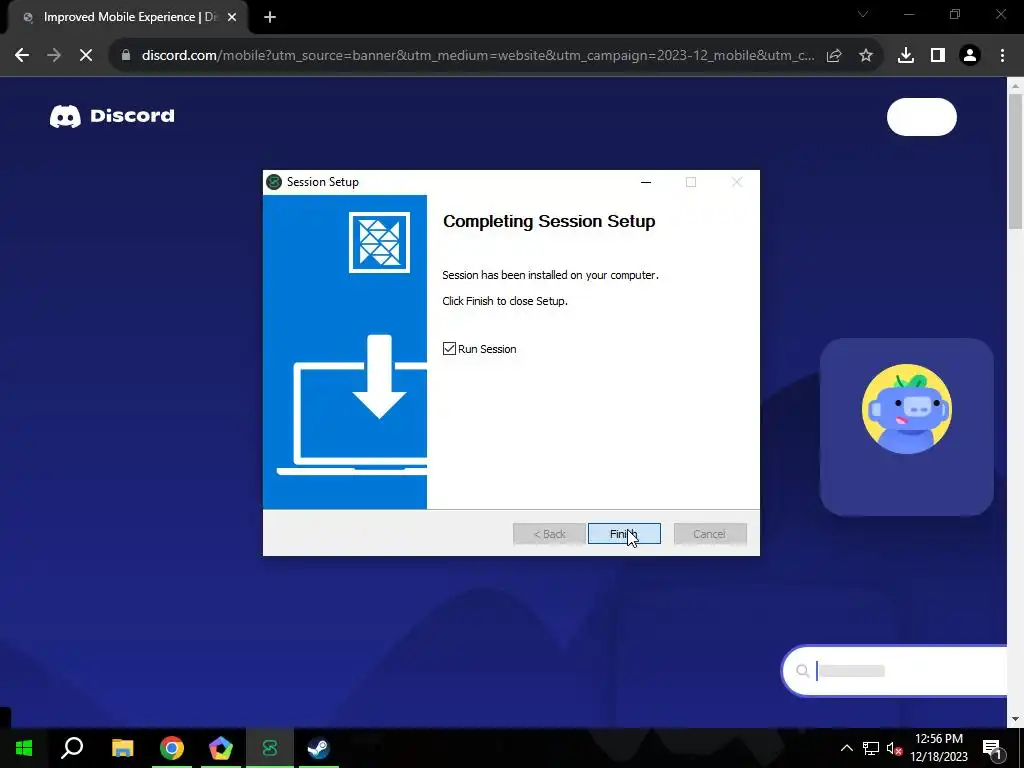Open the colorful pentagon app in taskbar
Screen dimensions: 1024x768
pos(221,748)
